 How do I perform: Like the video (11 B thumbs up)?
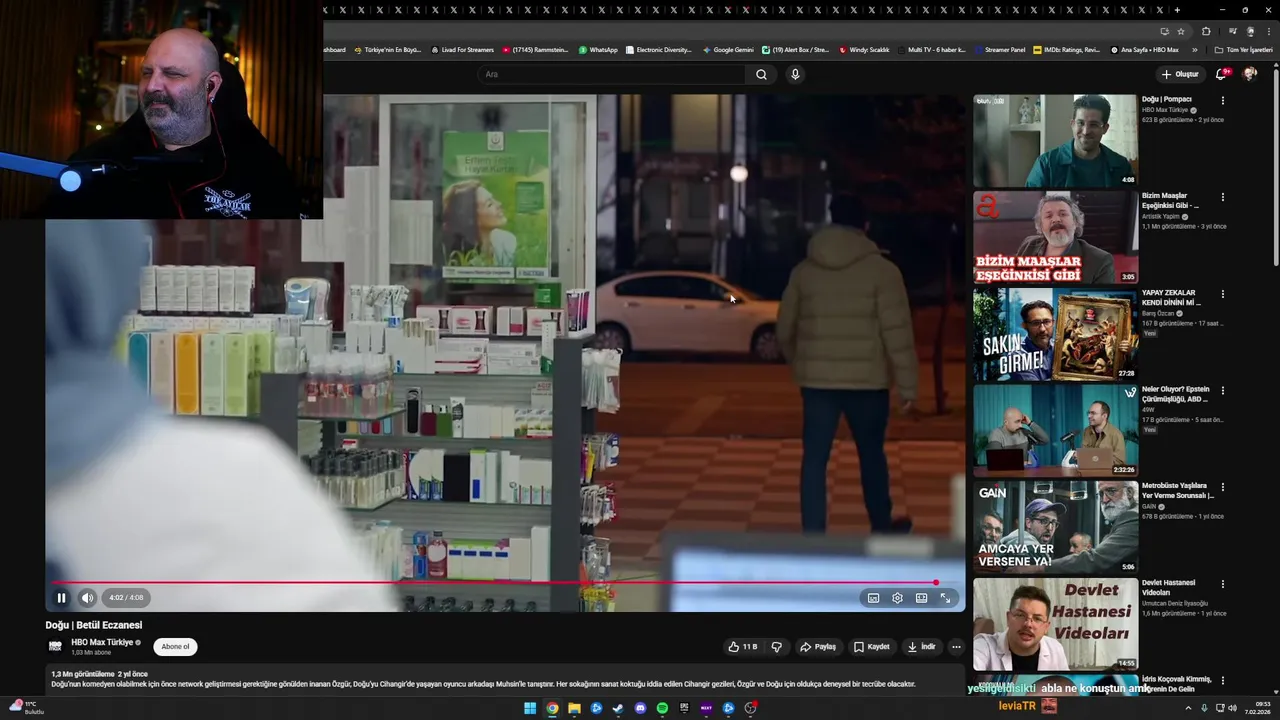[x=742, y=647]
